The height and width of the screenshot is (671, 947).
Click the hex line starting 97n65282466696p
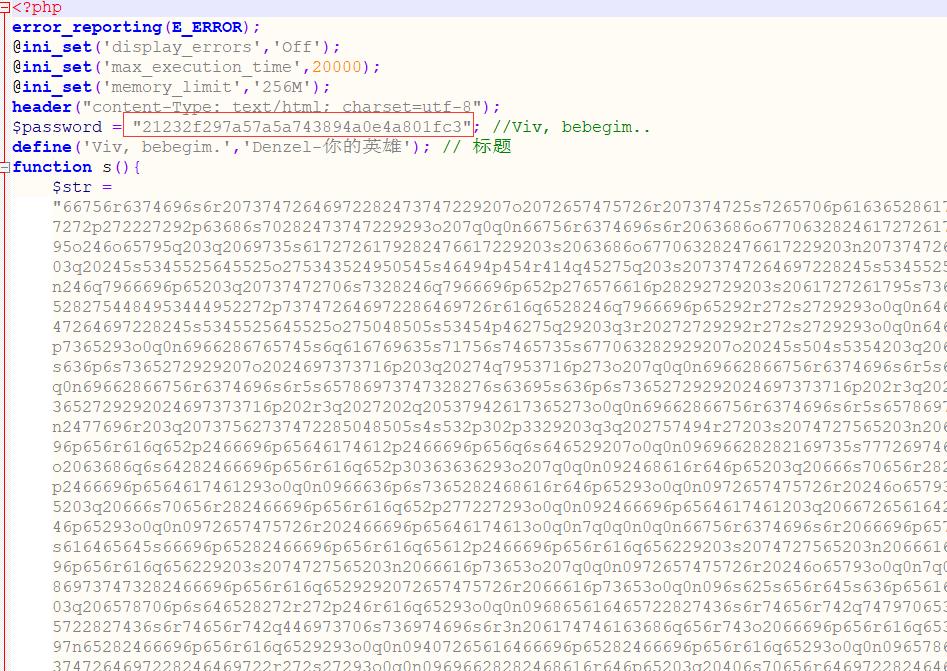coord(499,645)
